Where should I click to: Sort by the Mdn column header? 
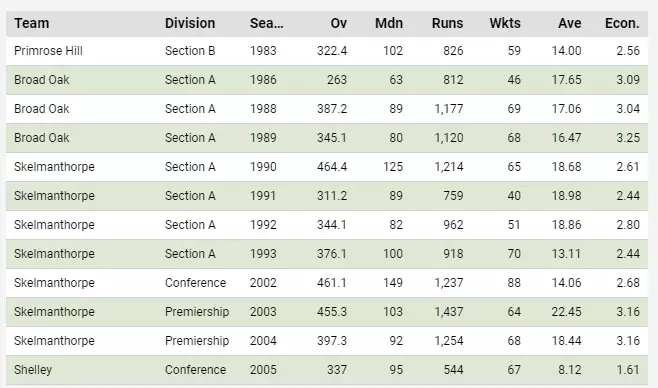[x=389, y=23]
